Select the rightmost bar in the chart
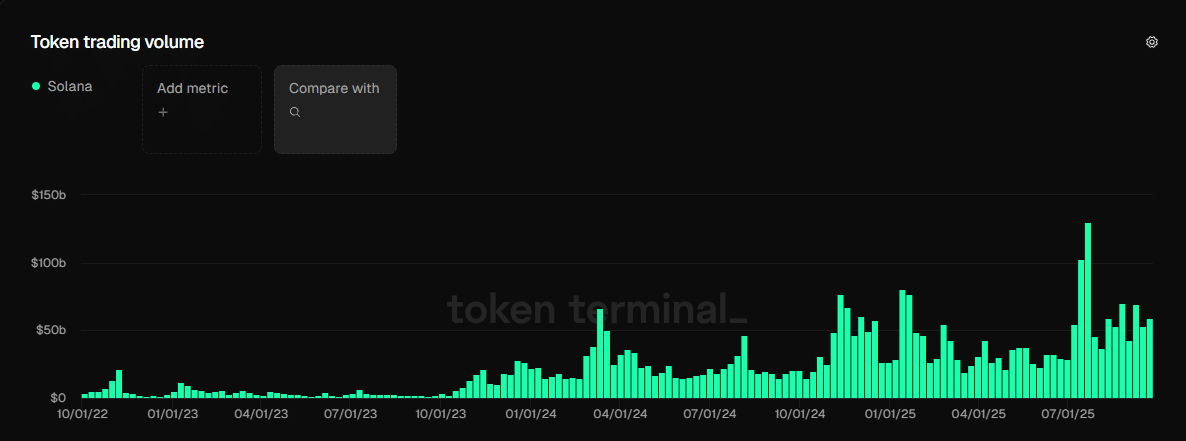Screen dimensions: 1186x441 pyautogui.click(x=1150, y=358)
